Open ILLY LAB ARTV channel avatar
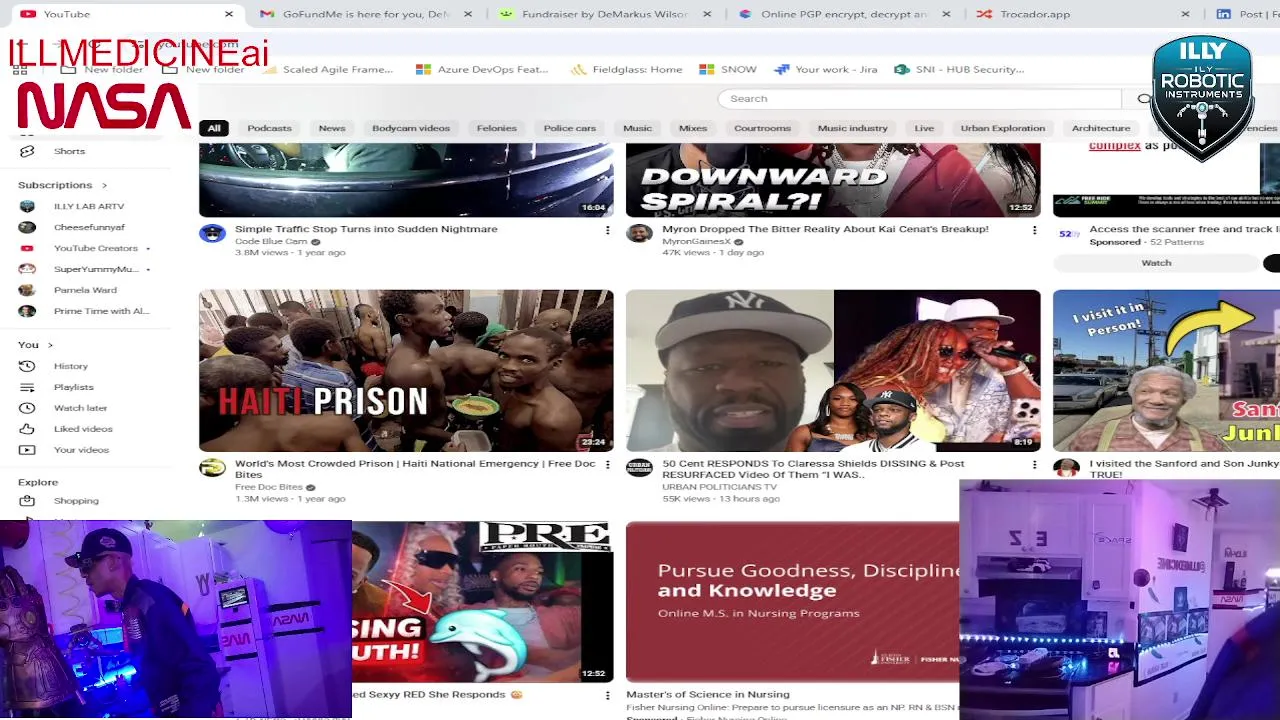1280x720 pixels. [x=27, y=206]
